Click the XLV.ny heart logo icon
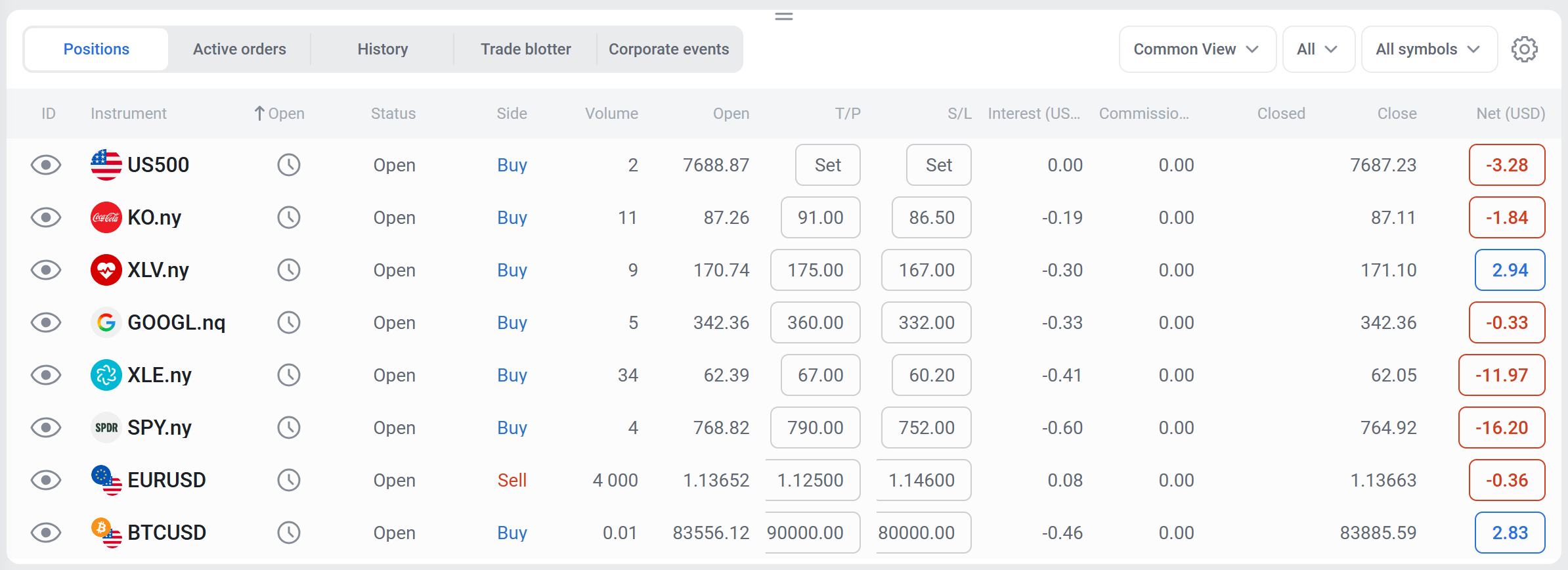The width and height of the screenshot is (1568, 570). pos(106,270)
